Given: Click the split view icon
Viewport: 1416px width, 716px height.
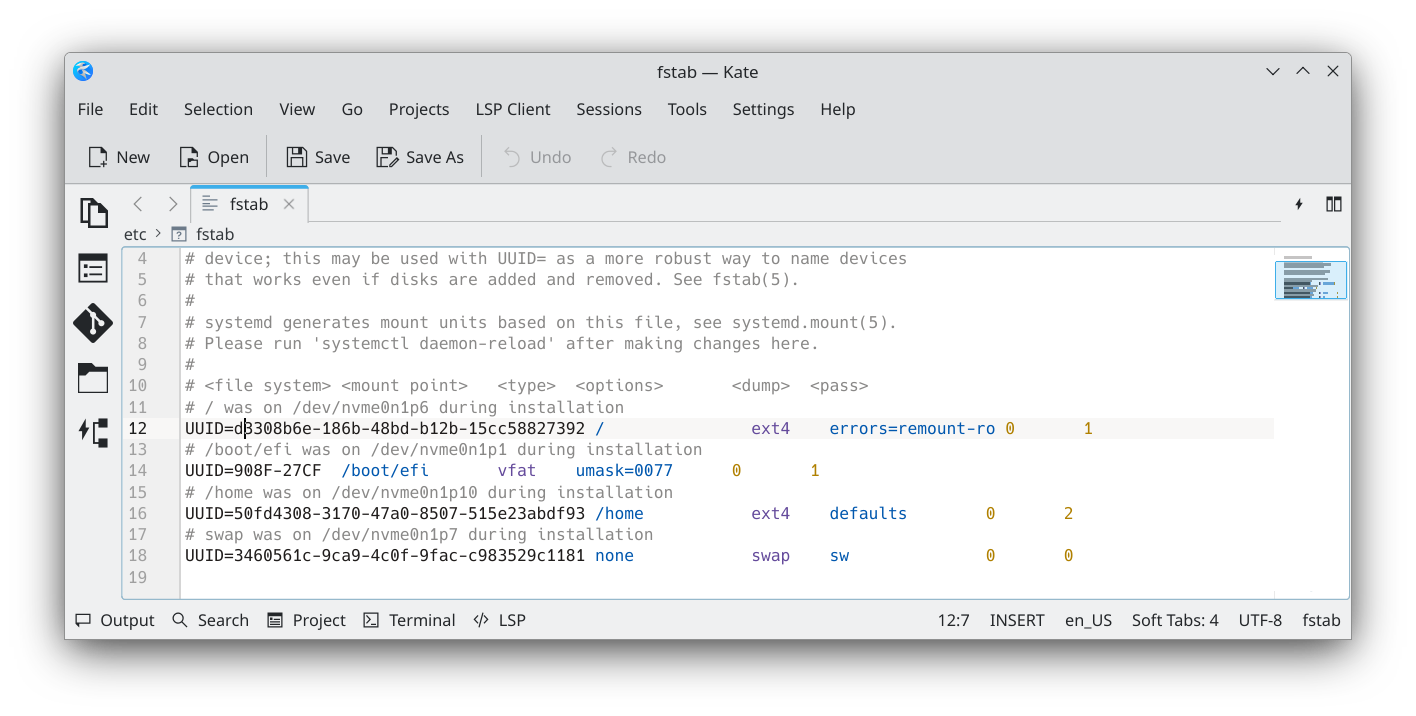Looking at the screenshot, I should point(1333,204).
